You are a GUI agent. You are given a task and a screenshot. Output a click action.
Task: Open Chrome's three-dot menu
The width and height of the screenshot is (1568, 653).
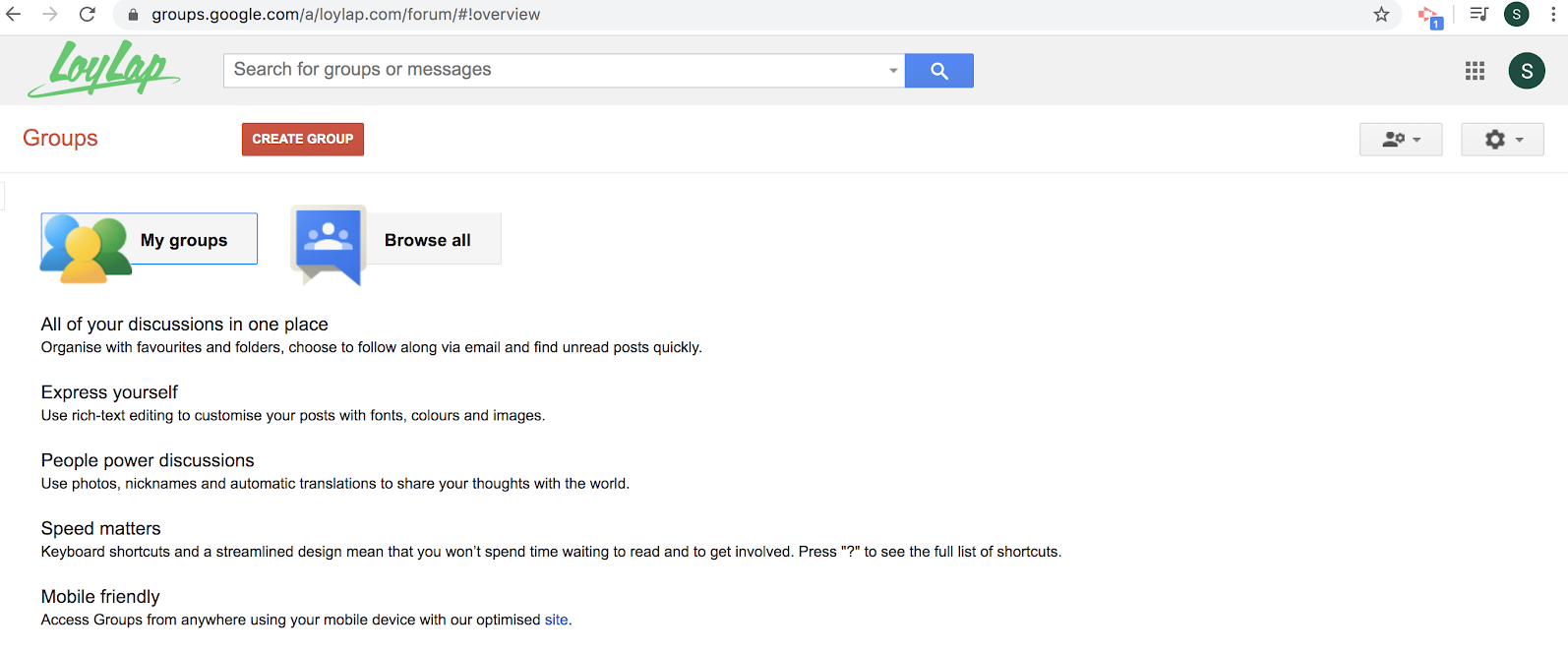[x=1553, y=14]
